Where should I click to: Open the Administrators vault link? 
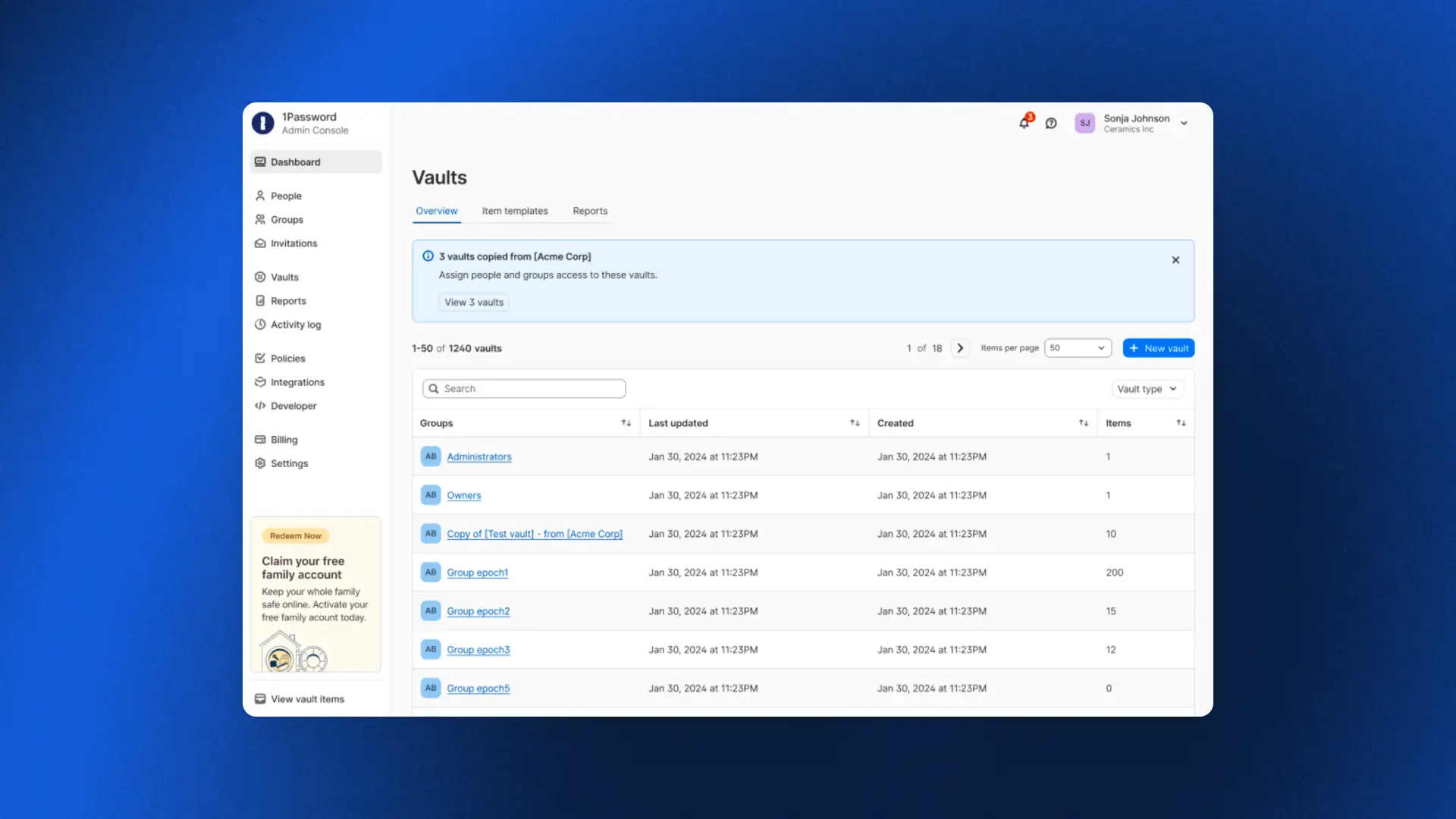pyautogui.click(x=479, y=457)
